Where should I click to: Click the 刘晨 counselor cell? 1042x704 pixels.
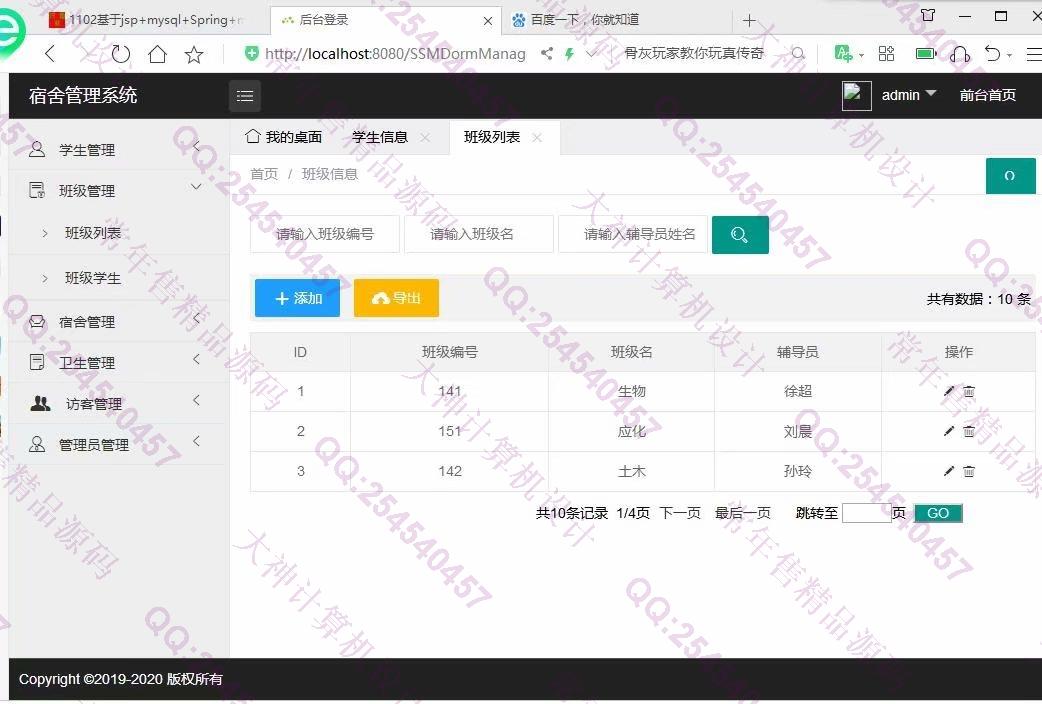pyautogui.click(x=797, y=431)
